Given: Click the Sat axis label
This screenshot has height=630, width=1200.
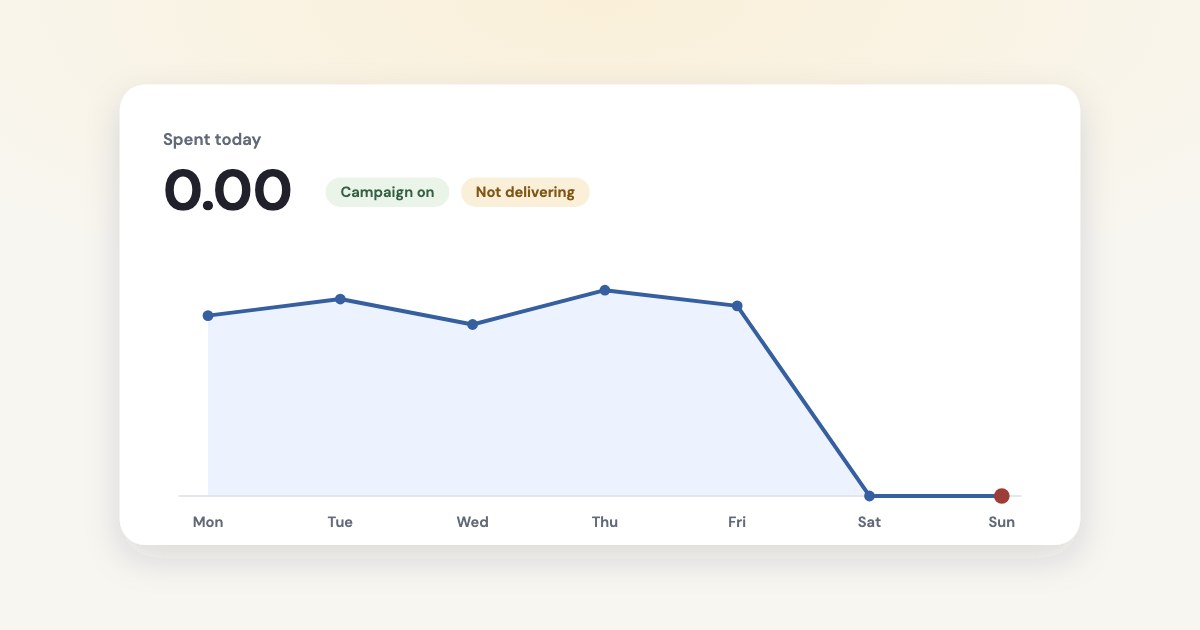Looking at the screenshot, I should [x=869, y=522].
